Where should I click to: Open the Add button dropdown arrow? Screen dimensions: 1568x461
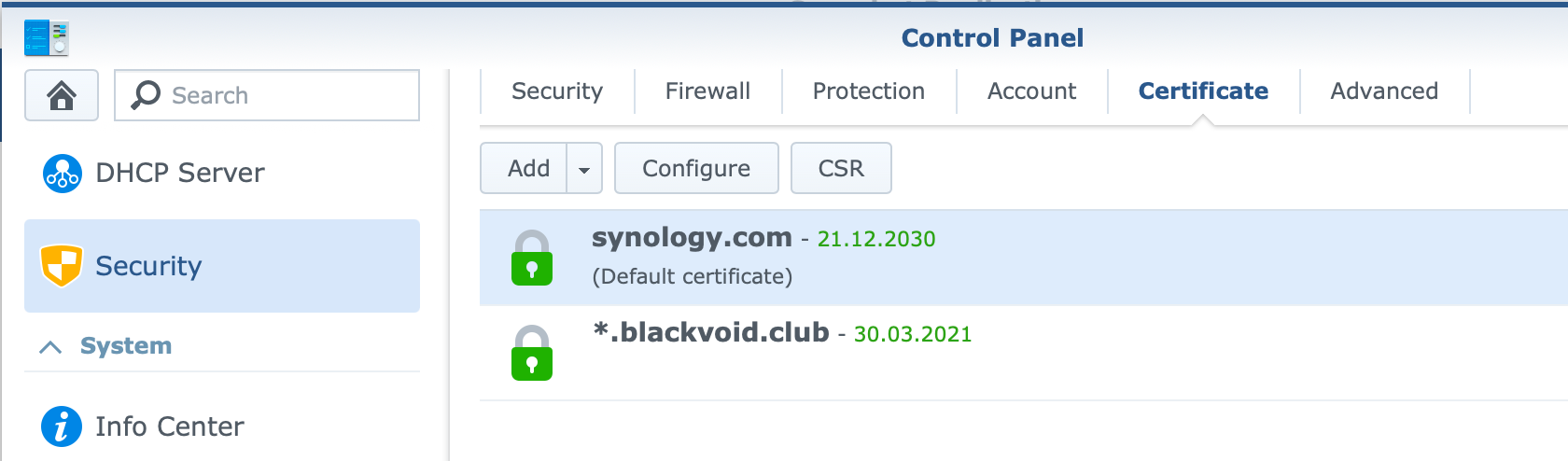pos(584,169)
